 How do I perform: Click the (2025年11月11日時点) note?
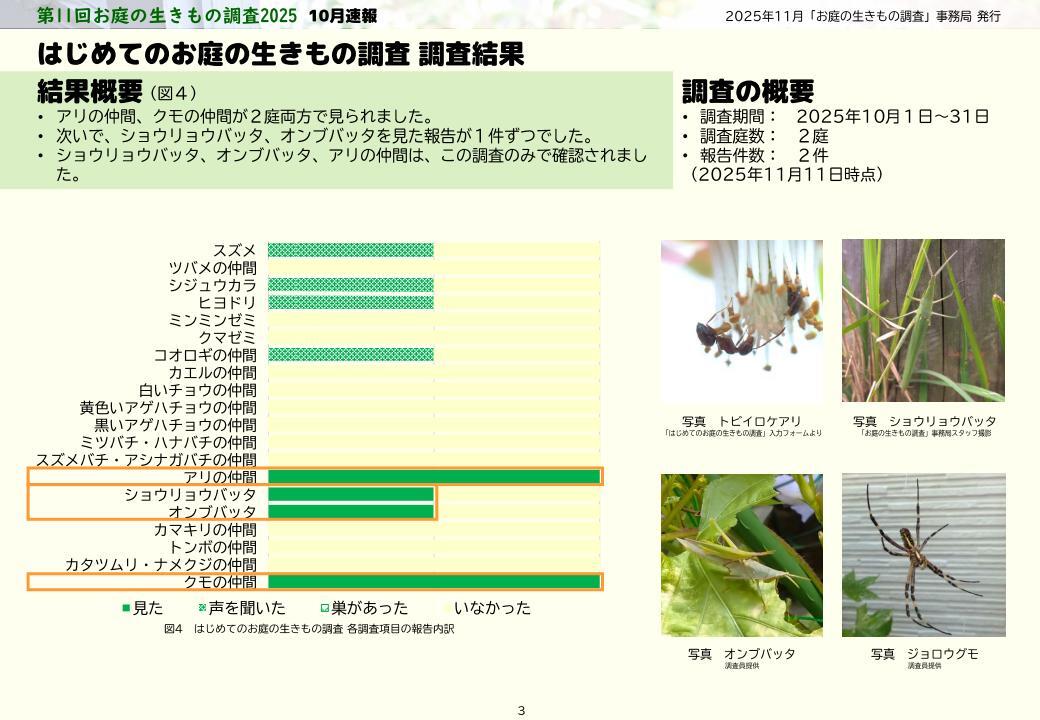[785, 174]
